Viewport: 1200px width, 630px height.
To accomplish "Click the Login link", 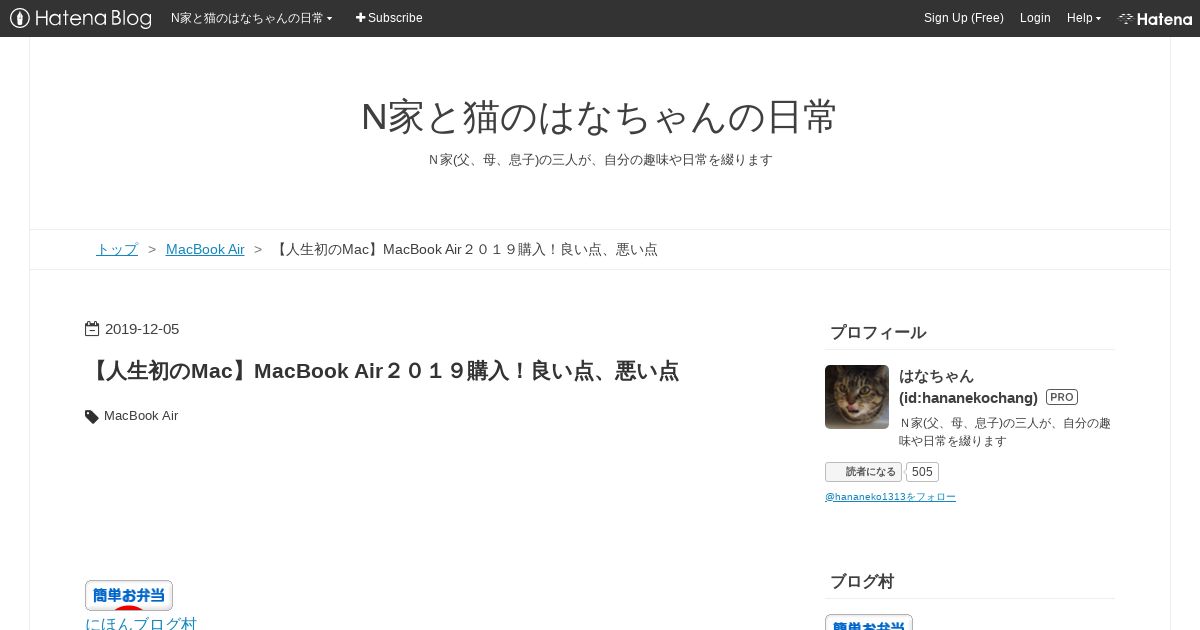I will [1035, 18].
